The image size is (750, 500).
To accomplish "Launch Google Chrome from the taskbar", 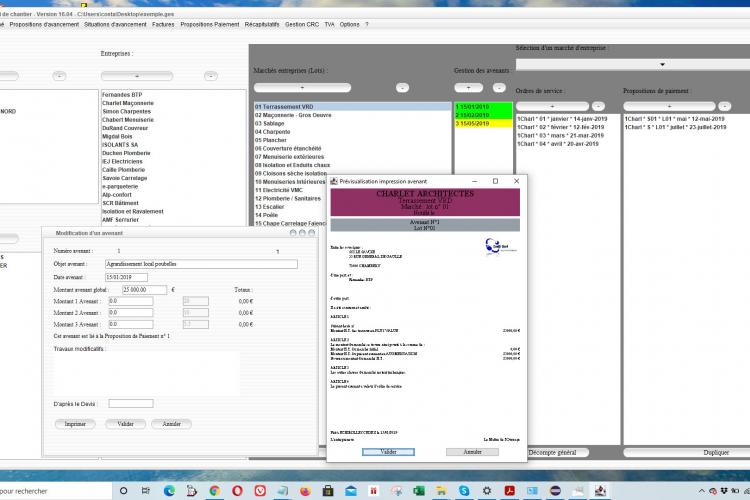I will click(215, 490).
